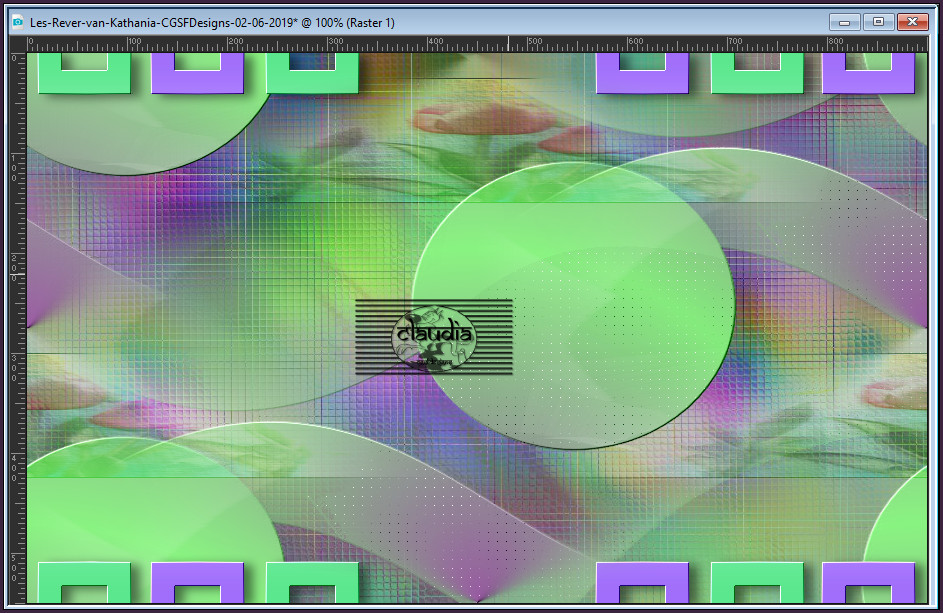
Task: Click the '800' label on the horizontal ruler
Action: 835,41
